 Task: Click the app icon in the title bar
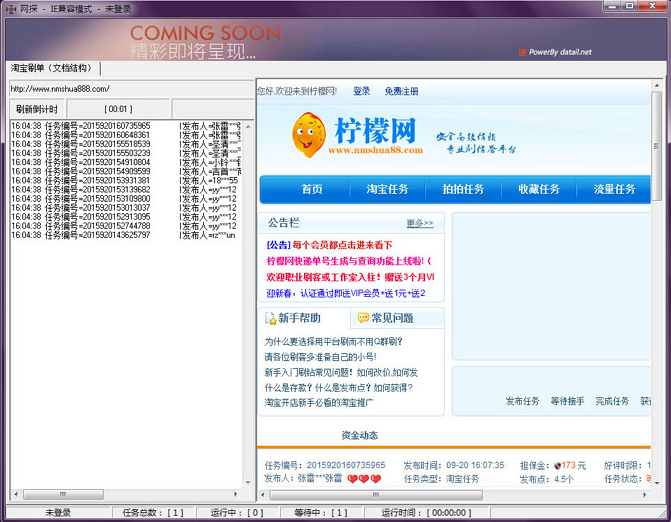11,9
